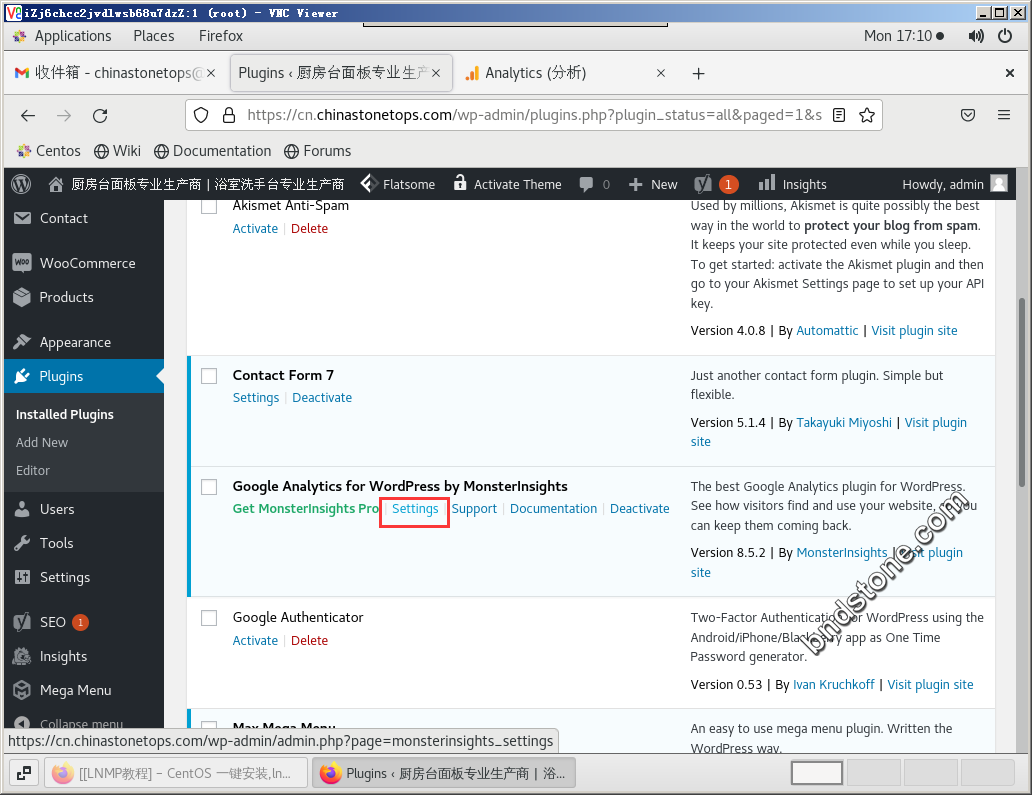
Task: Click the Flatsome item in the admin bar
Action: [x=398, y=184]
